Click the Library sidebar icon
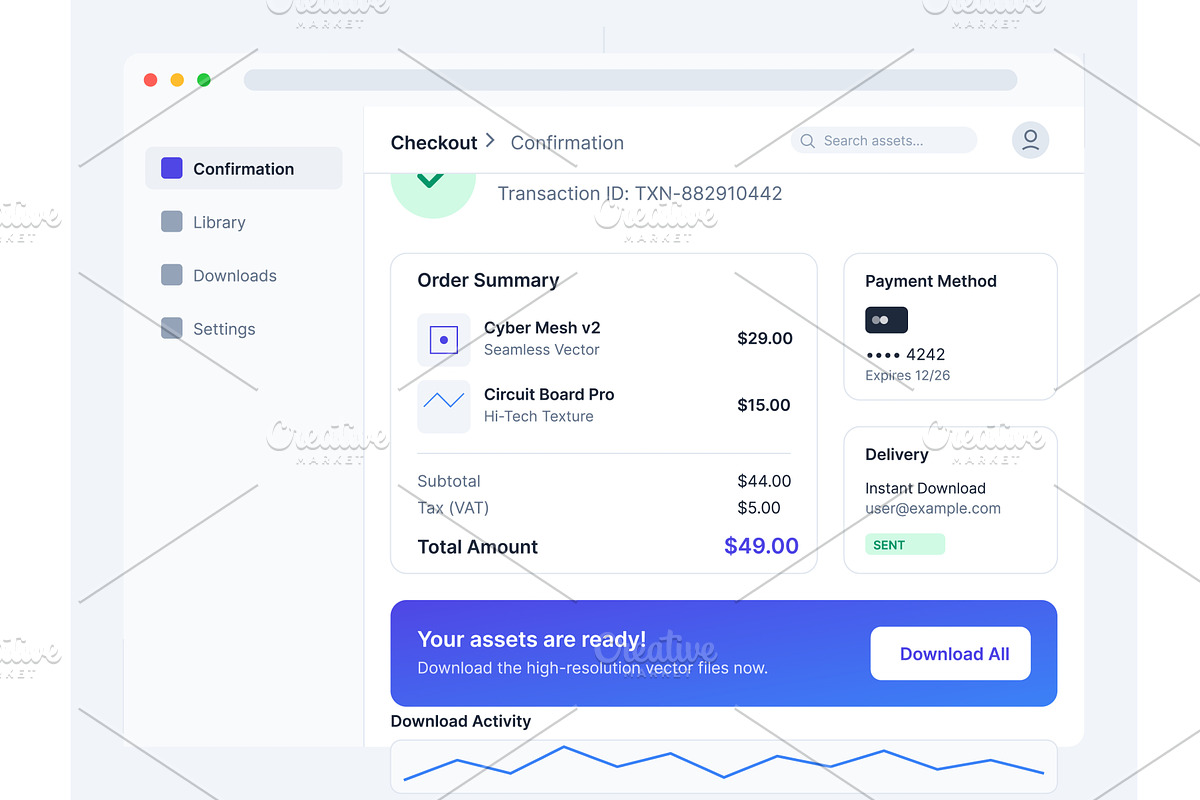Screen dimensions: 1200x800 [x=172, y=222]
